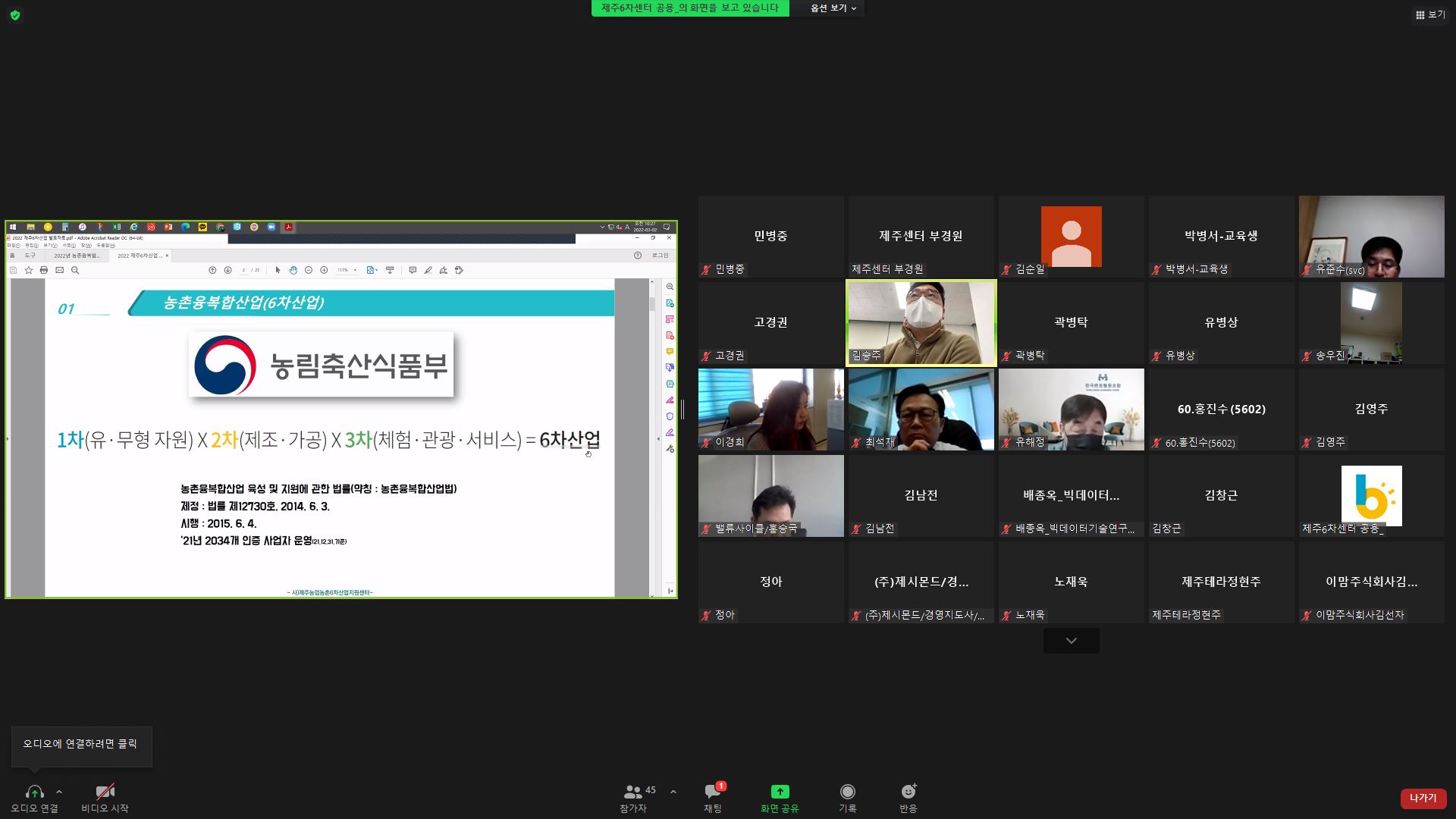Screen dimensions: 1456x819
Task: Open the Participants panel icon
Action: click(632, 792)
